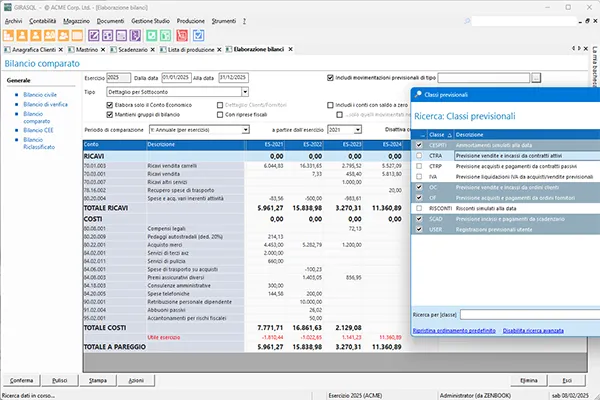This screenshot has width=600, height=400.
Task: Click the Conferma button
Action: tap(21, 380)
